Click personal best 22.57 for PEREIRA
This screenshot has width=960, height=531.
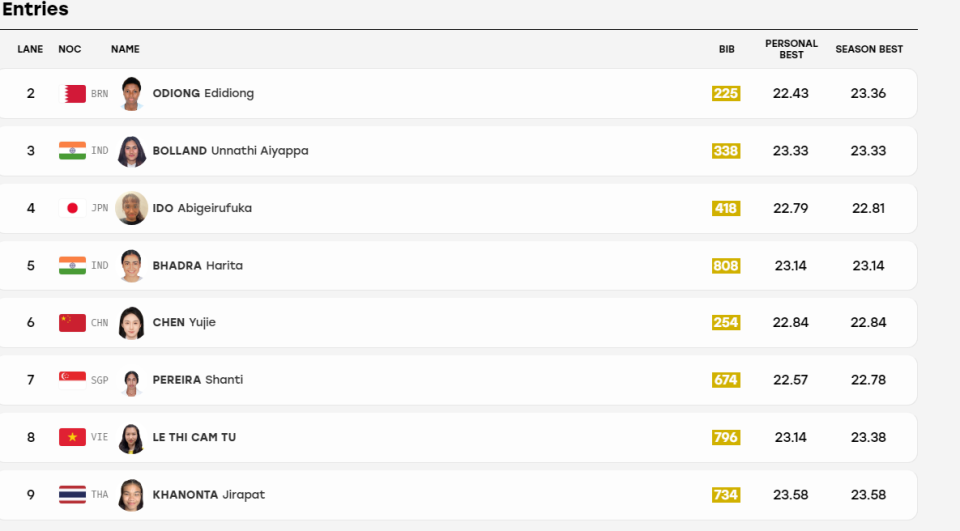pos(790,380)
